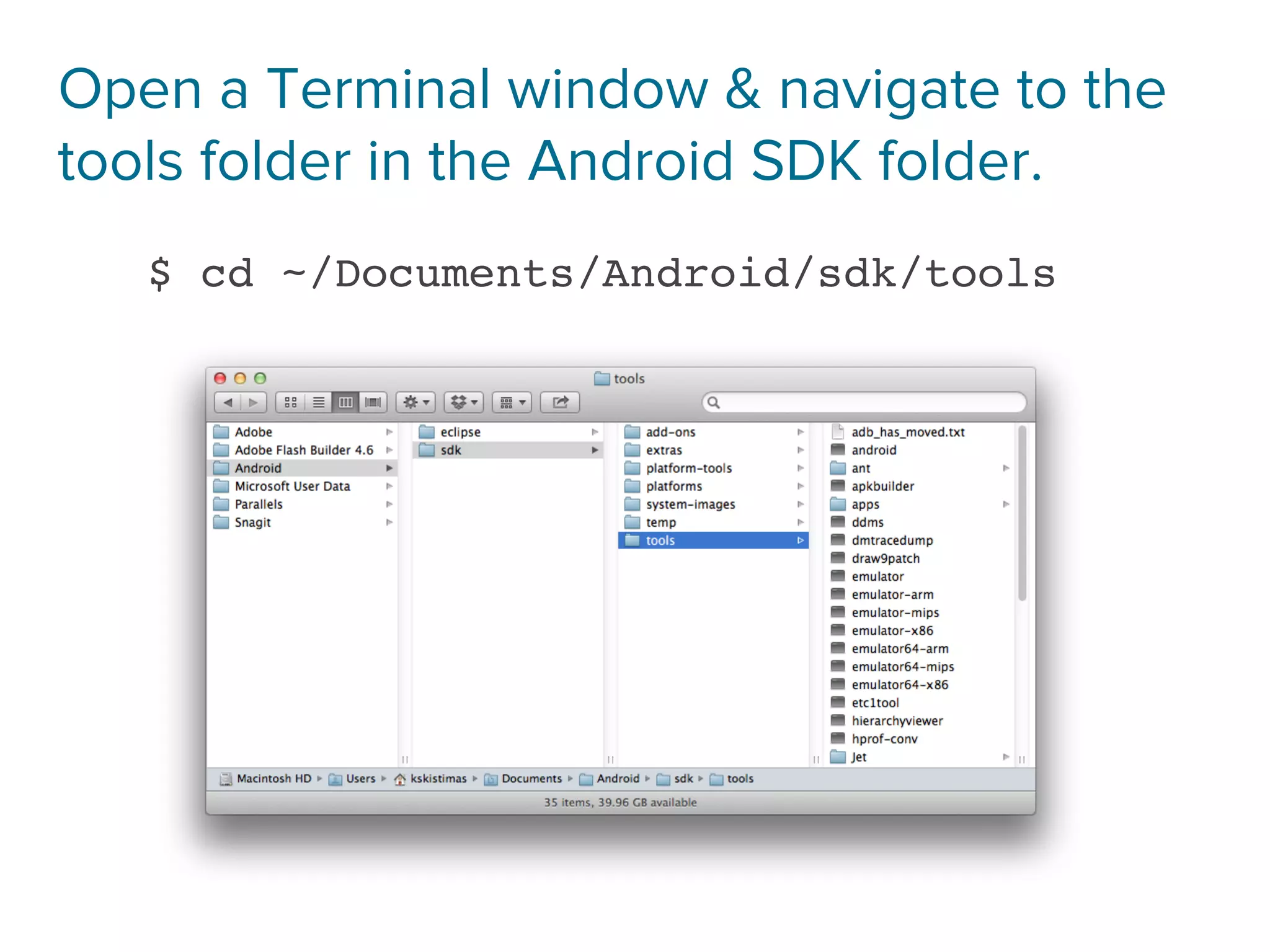Select the emulator-x86 executable
This screenshot has width=1270, height=952.
[920, 630]
